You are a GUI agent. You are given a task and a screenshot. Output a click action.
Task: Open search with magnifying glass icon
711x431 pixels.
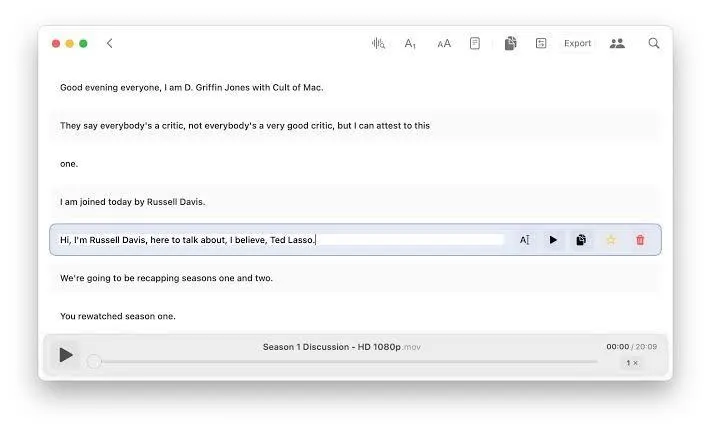click(x=653, y=44)
